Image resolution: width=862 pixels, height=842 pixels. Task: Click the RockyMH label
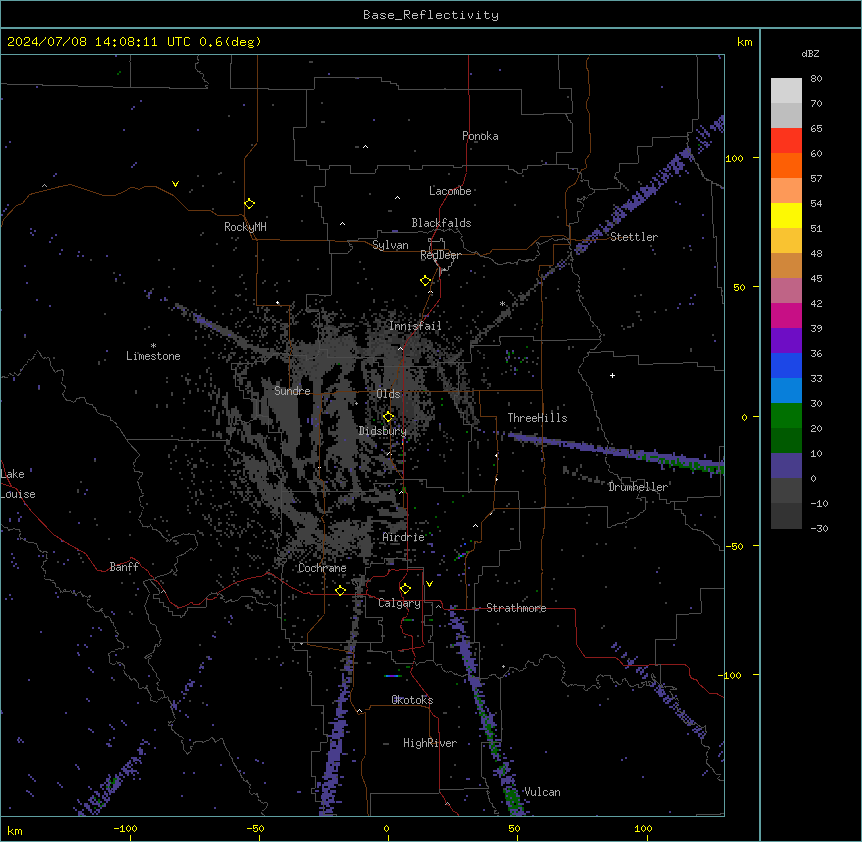pyautogui.click(x=245, y=227)
